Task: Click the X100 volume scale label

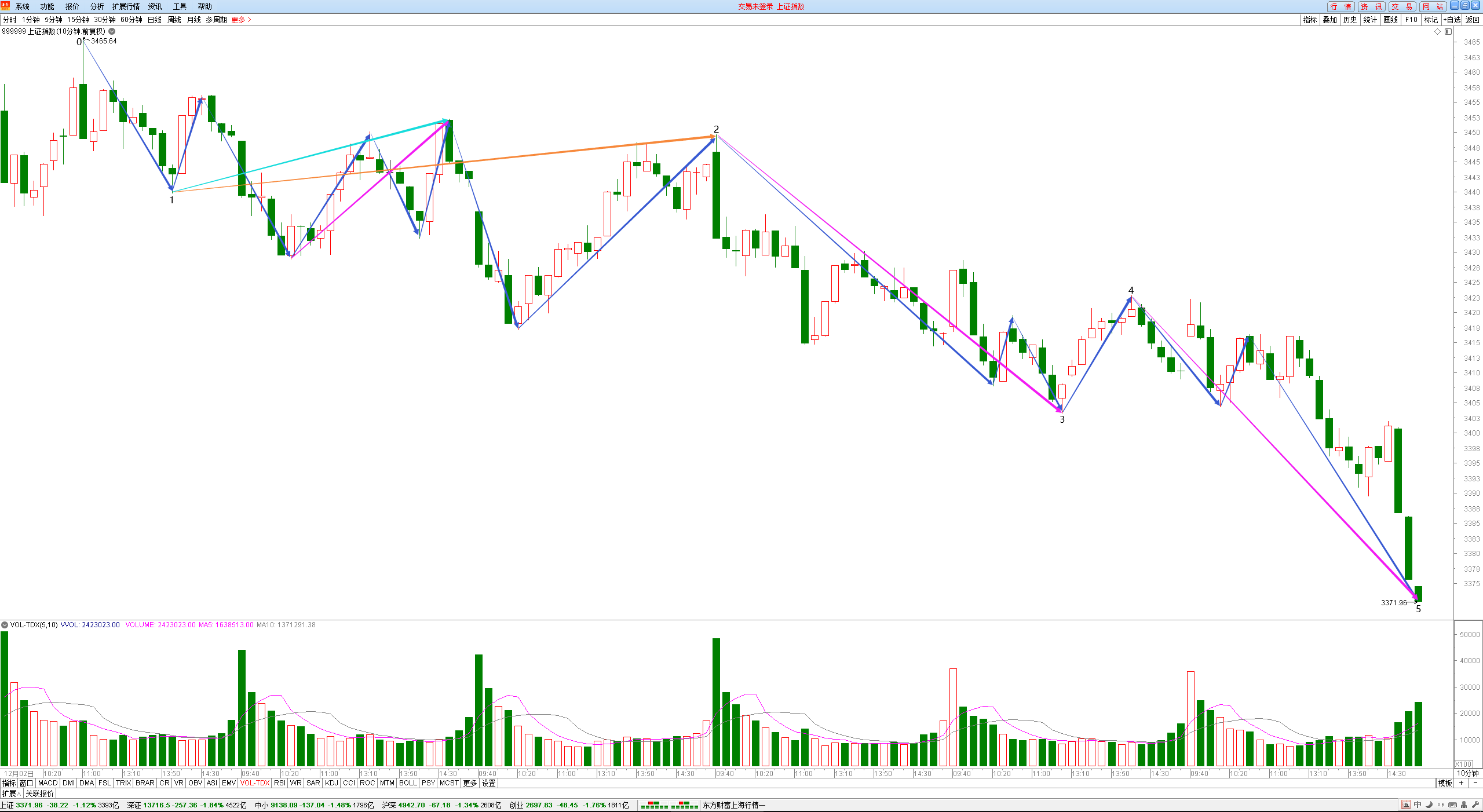Action: tap(1463, 764)
